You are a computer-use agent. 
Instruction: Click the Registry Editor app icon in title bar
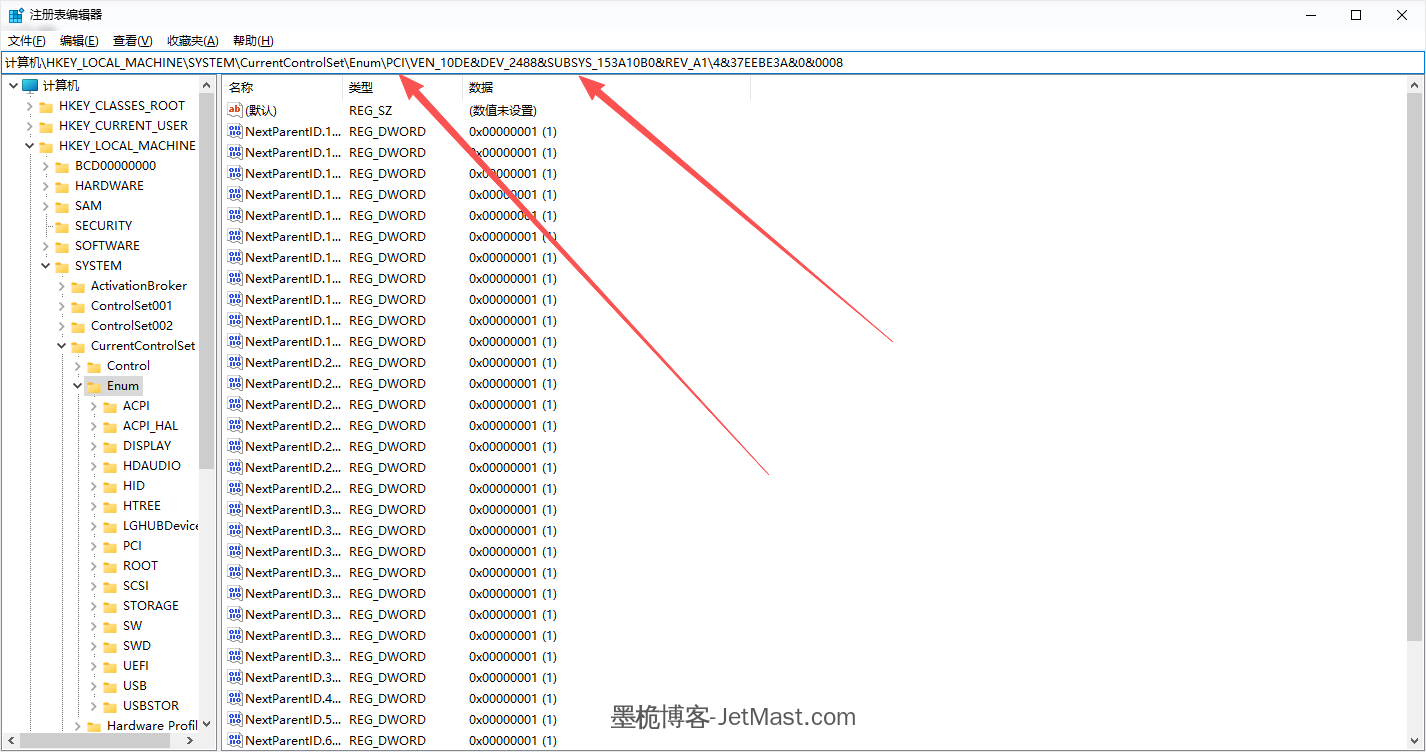coord(16,15)
